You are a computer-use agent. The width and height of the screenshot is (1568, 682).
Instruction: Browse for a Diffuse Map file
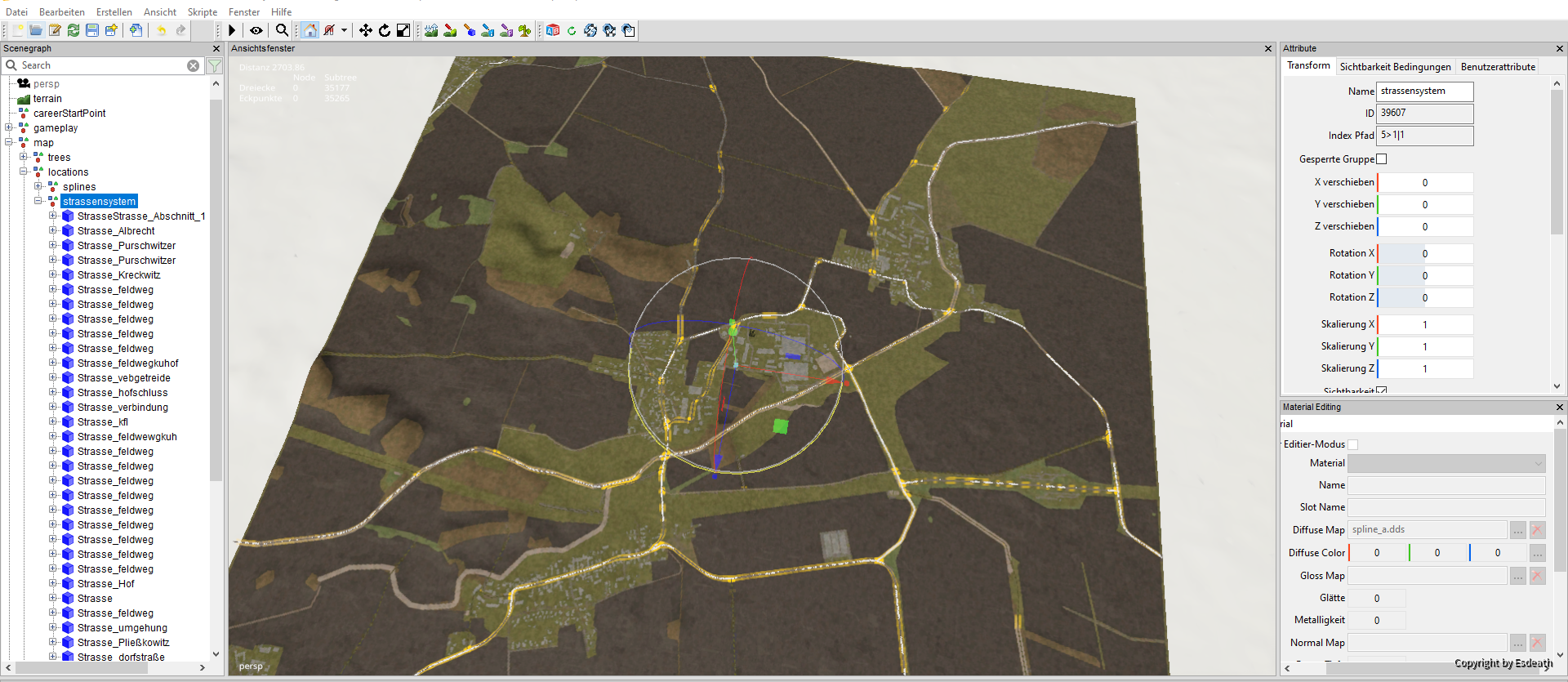[1518, 530]
